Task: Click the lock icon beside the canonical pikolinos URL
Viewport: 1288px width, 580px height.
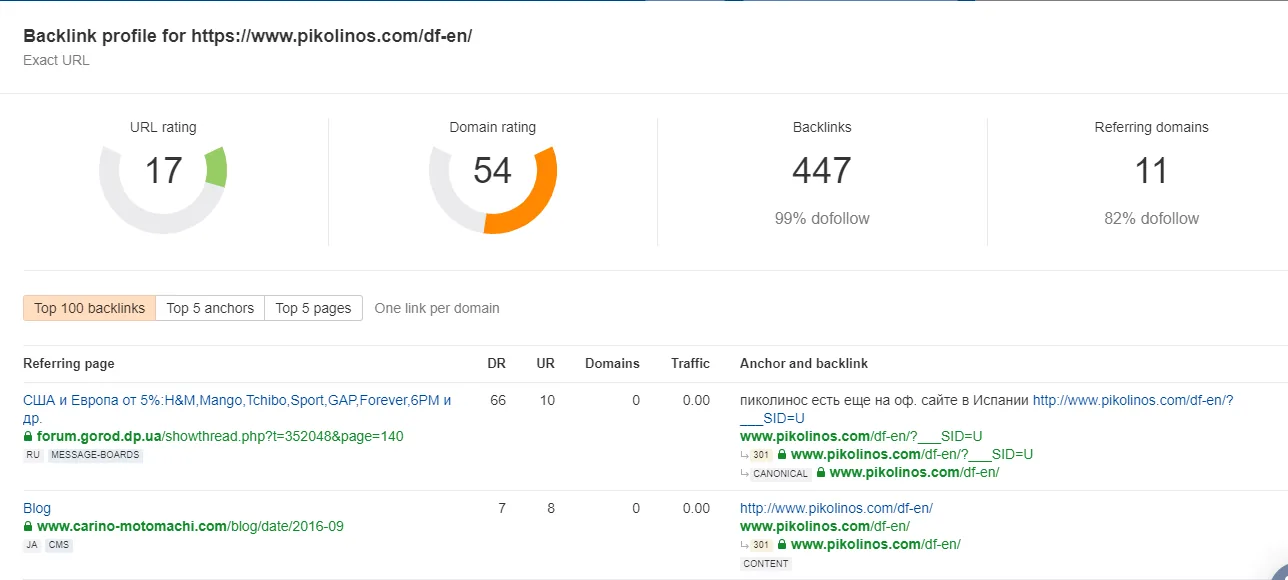Action: click(821, 472)
